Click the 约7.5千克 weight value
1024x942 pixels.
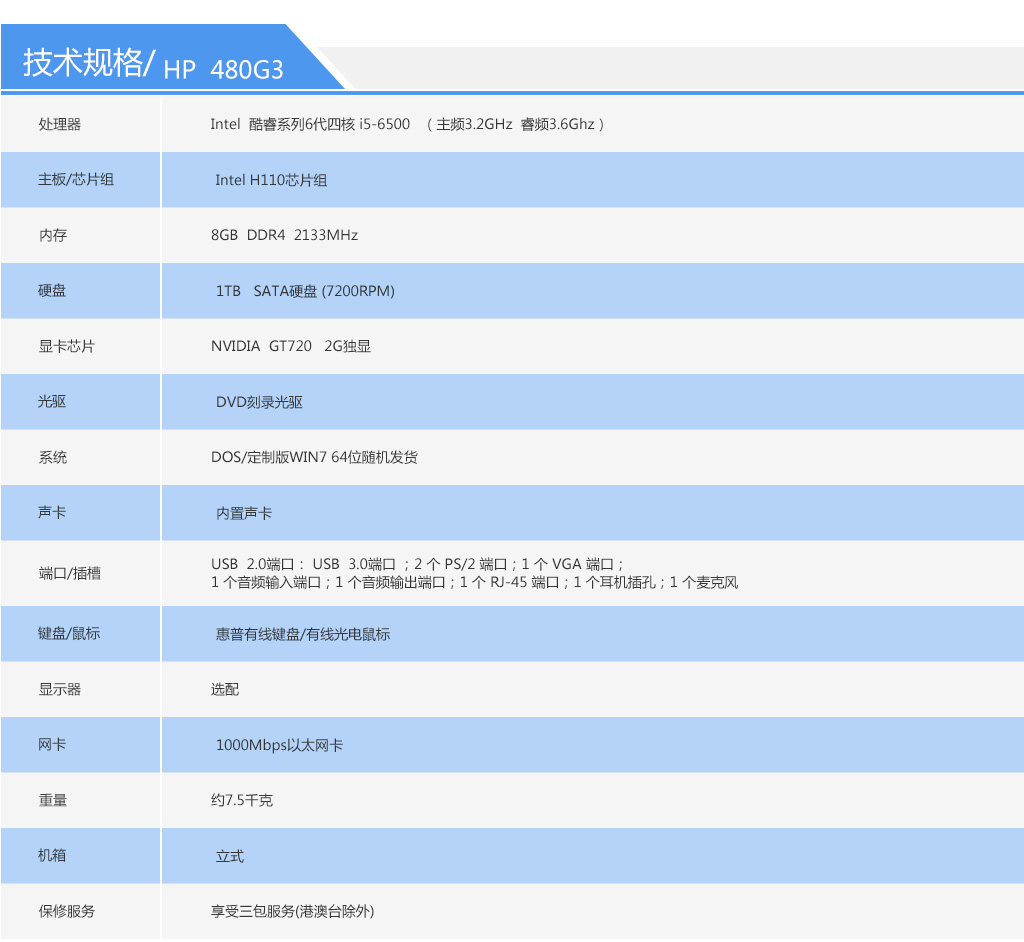pos(242,800)
